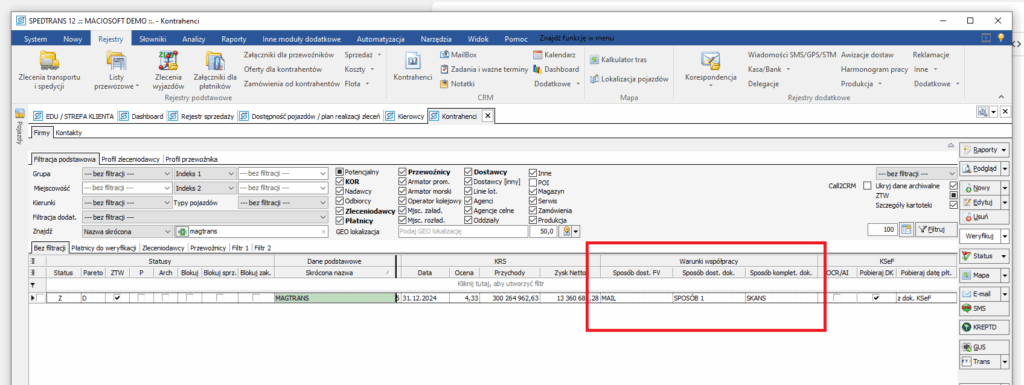The width and height of the screenshot is (1024, 385).
Task: Open the Kalendarz ribbon item
Action: [554, 55]
